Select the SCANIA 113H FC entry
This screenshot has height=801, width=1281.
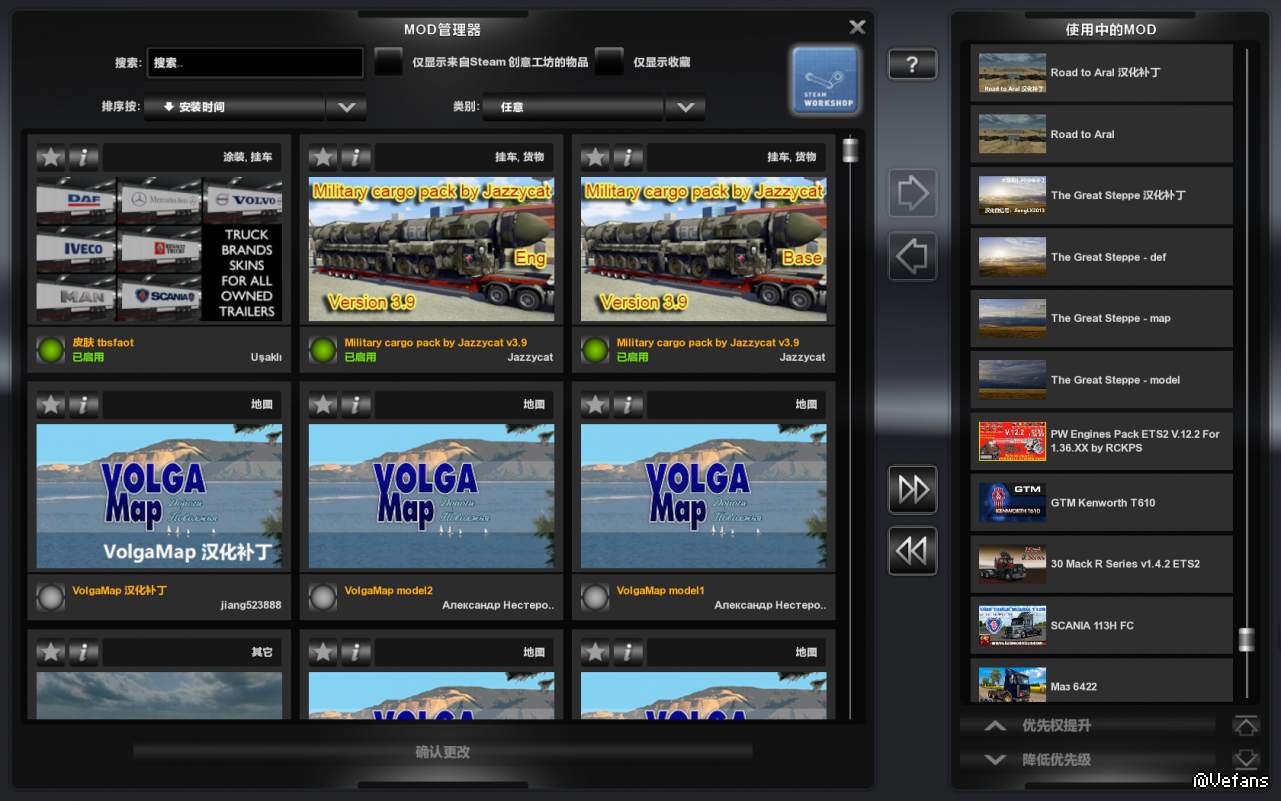coord(1102,626)
